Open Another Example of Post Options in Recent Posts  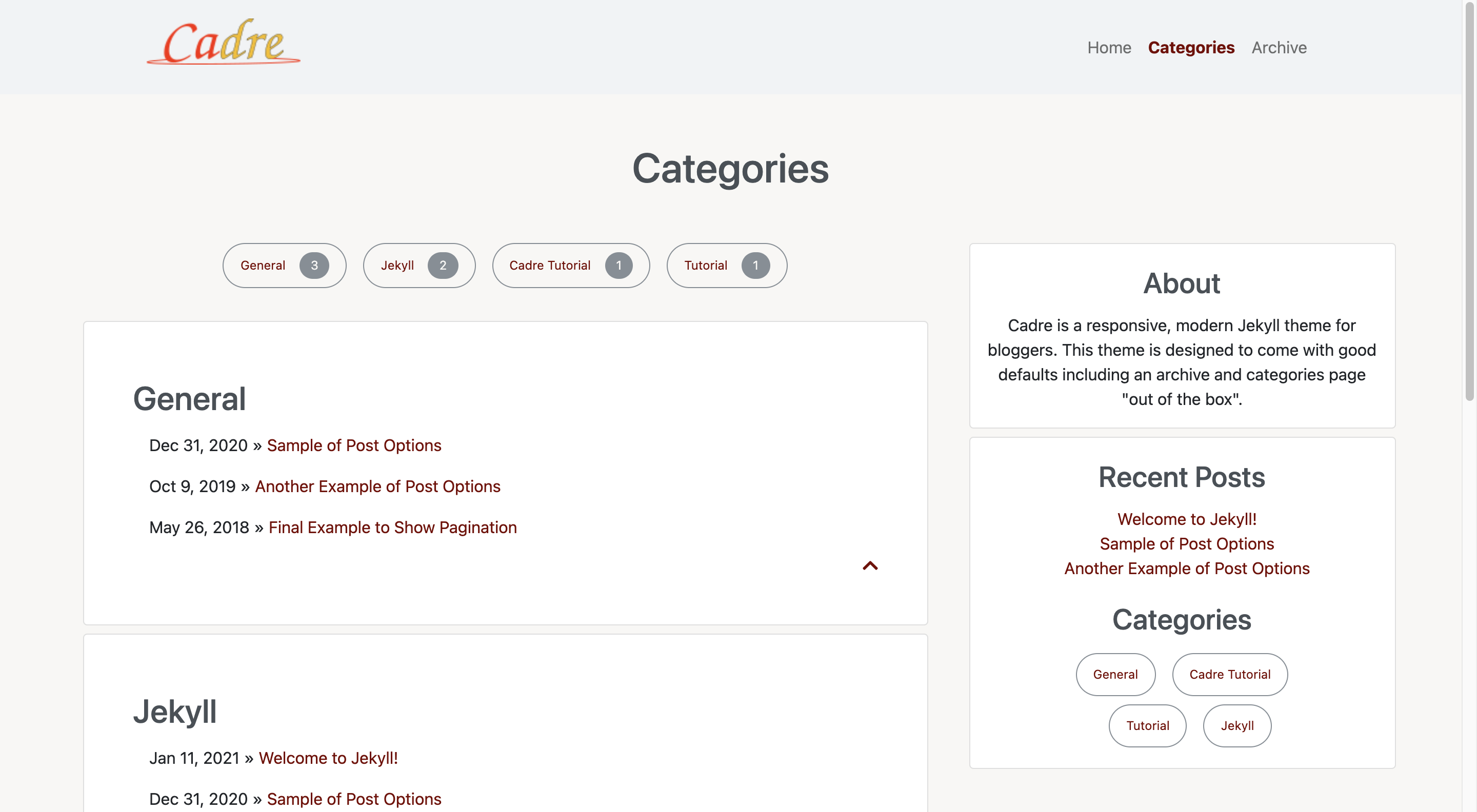point(1187,569)
